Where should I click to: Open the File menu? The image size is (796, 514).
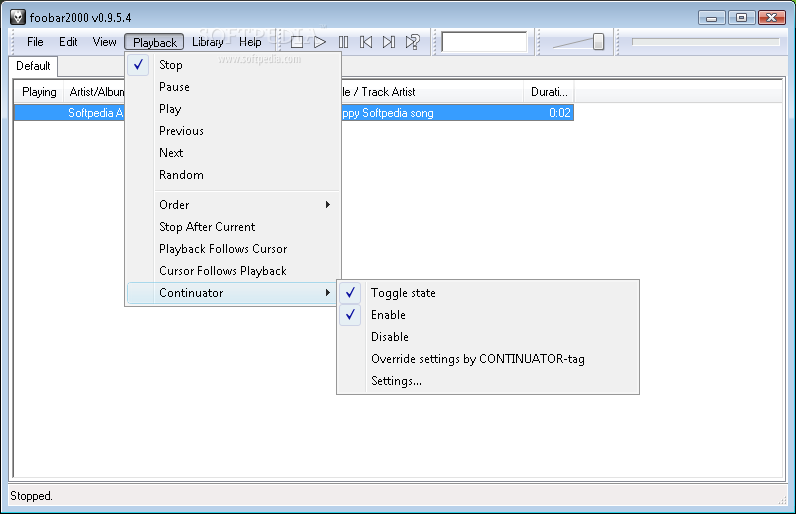(x=35, y=42)
